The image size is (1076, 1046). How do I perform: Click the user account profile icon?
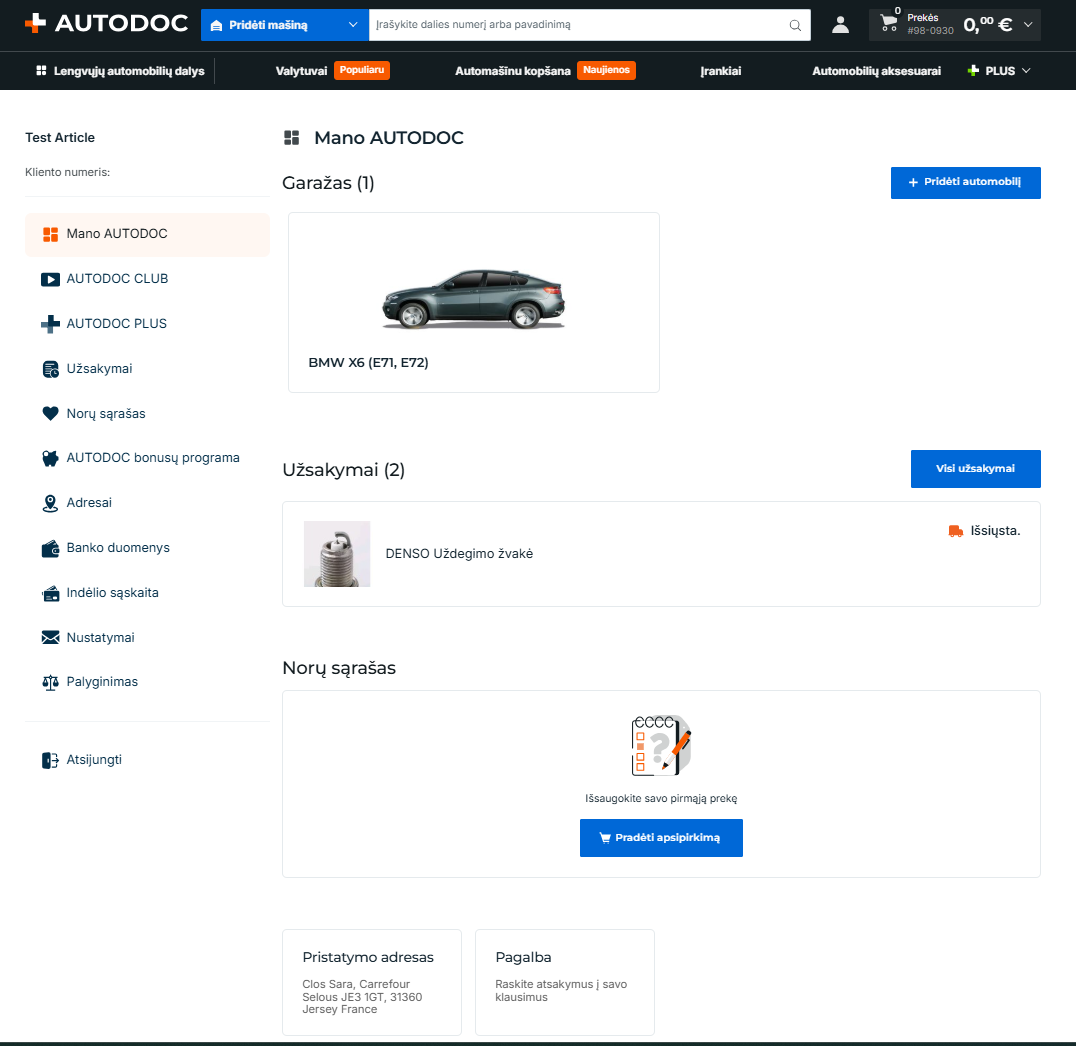(840, 25)
